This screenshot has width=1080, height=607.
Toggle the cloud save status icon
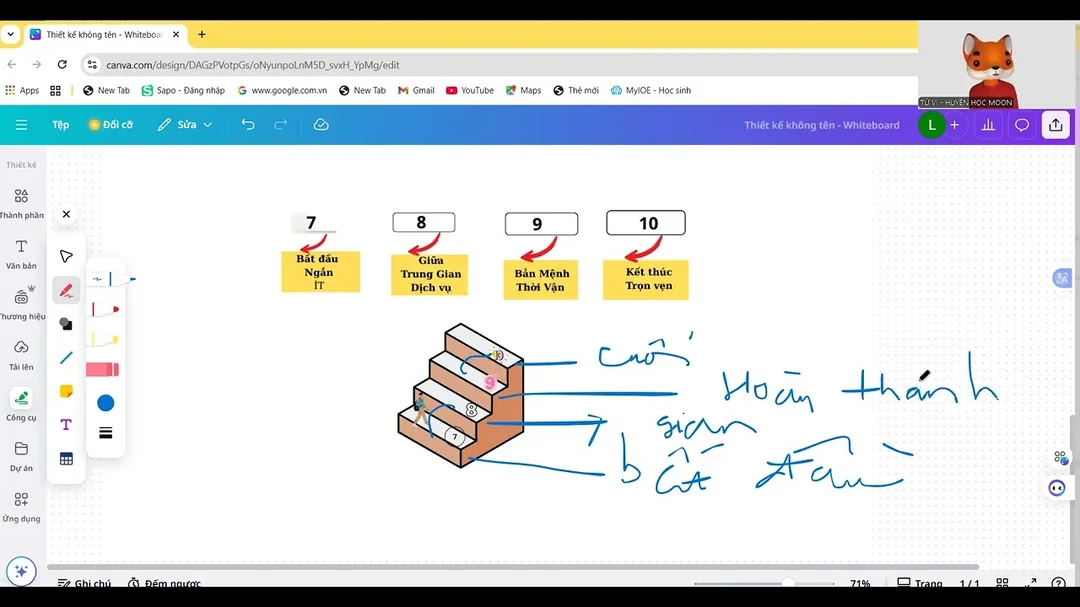321,125
